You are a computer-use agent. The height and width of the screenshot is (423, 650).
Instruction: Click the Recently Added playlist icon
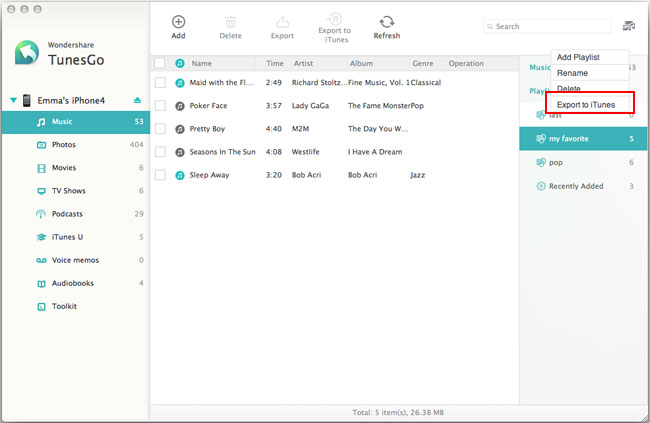[541, 186]
